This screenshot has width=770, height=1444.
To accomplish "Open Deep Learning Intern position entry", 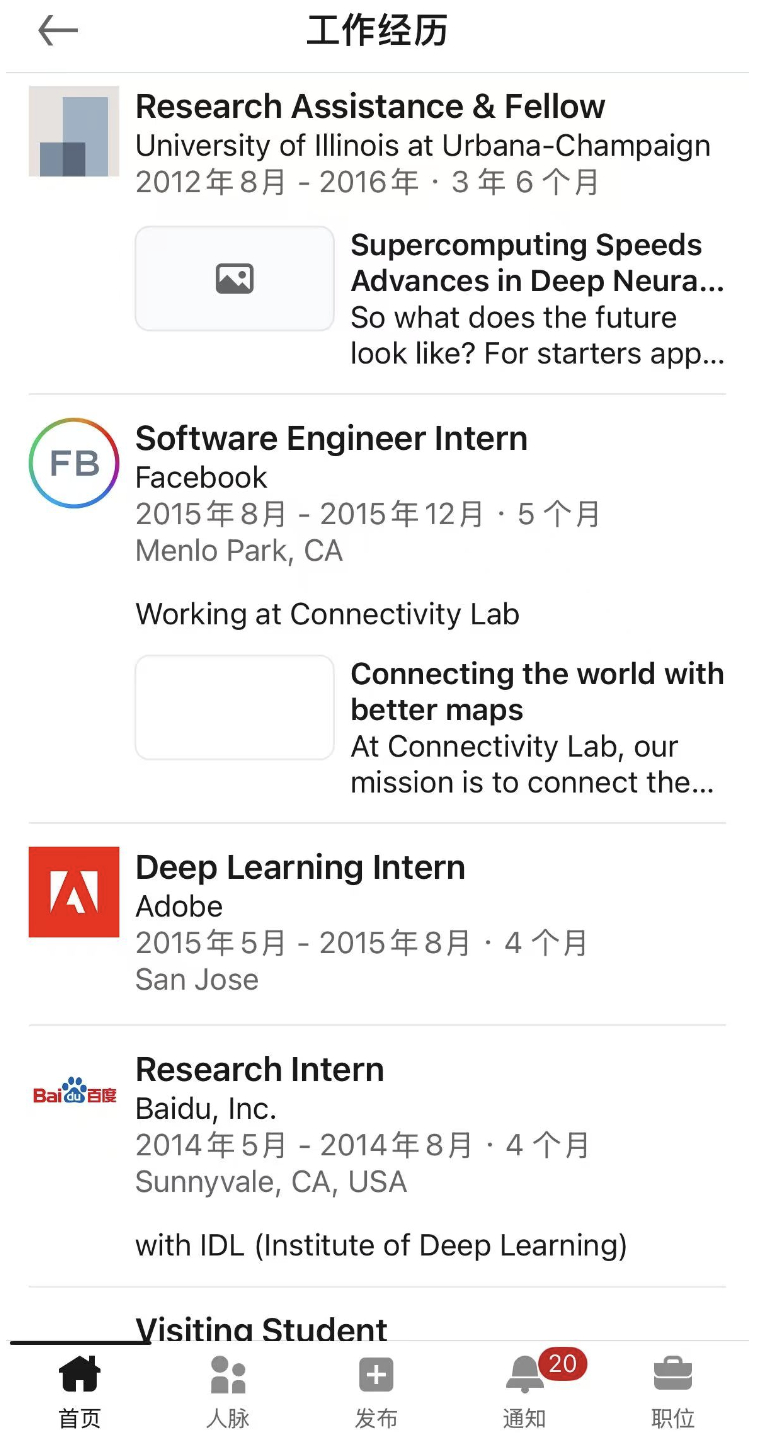I will (300, 867).
